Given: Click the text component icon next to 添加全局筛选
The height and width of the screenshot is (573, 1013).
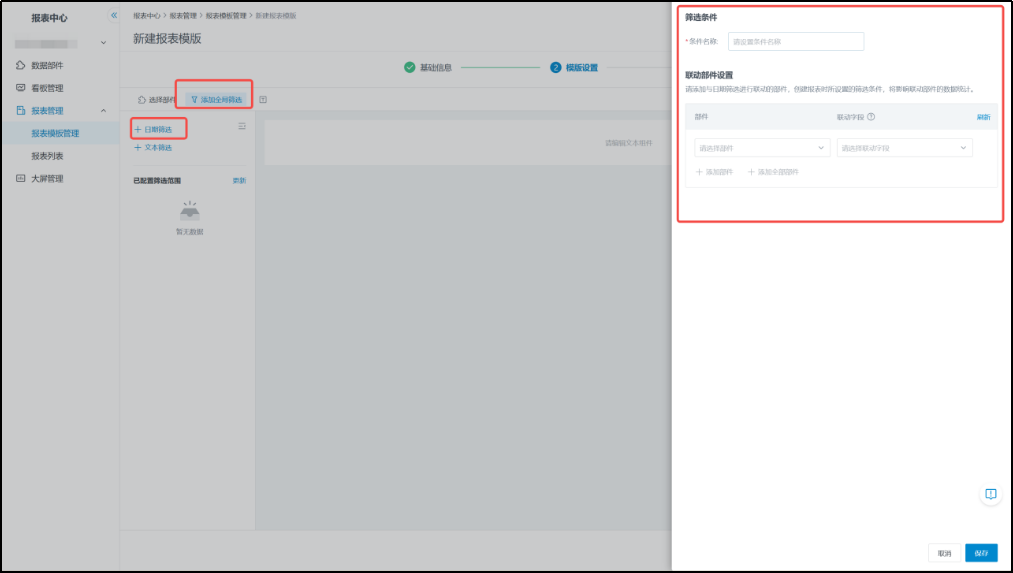Looking at the screenshot, I should 263,99.
